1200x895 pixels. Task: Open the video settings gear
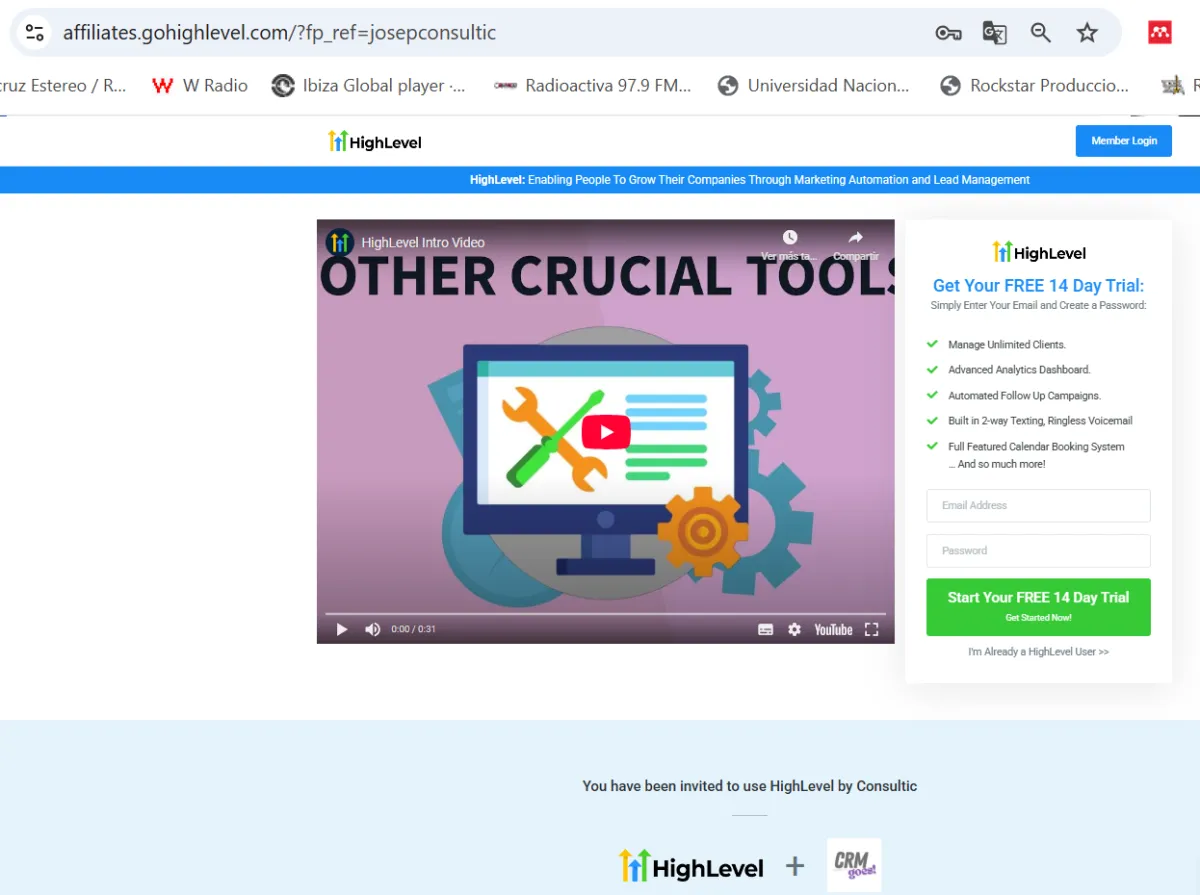point(794,630)
